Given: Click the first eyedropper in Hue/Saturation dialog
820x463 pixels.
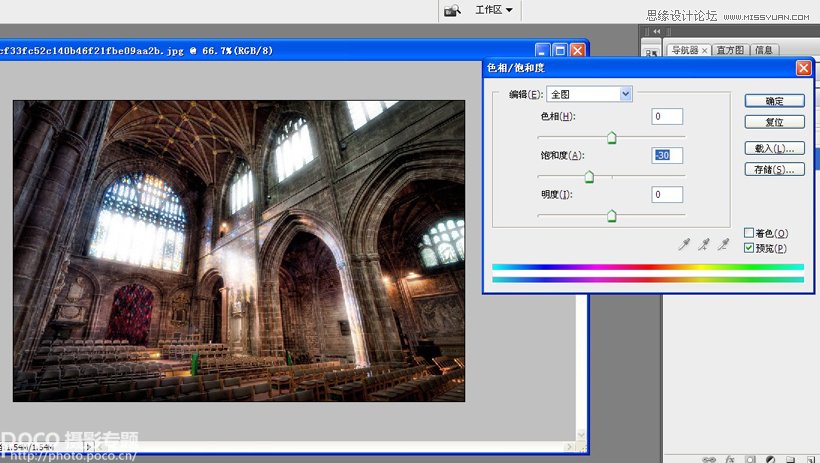Looking at the screenshot, I should coord(685,244).
